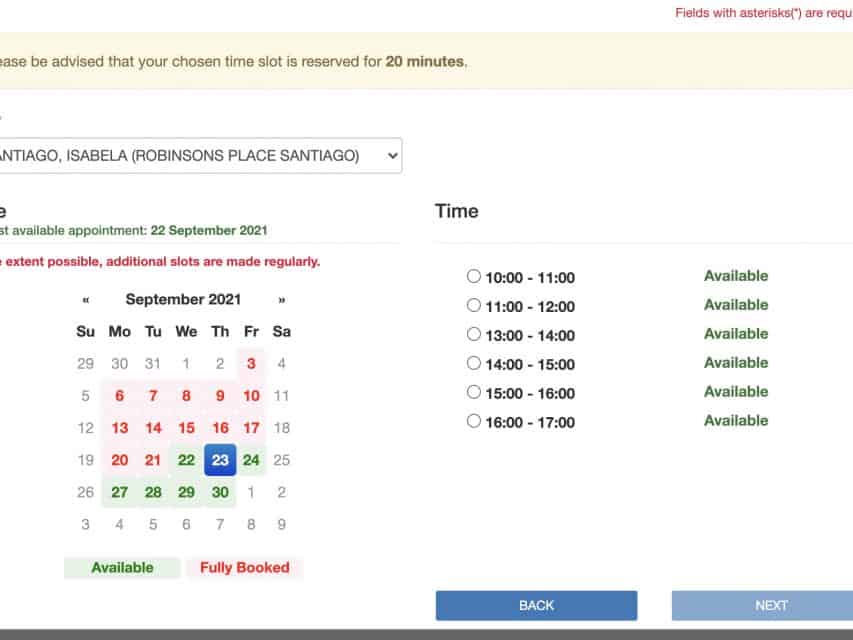Choose the 11:00 - 12:00 time slot
This screenshot has width=853, height=640.
(474, 306)
